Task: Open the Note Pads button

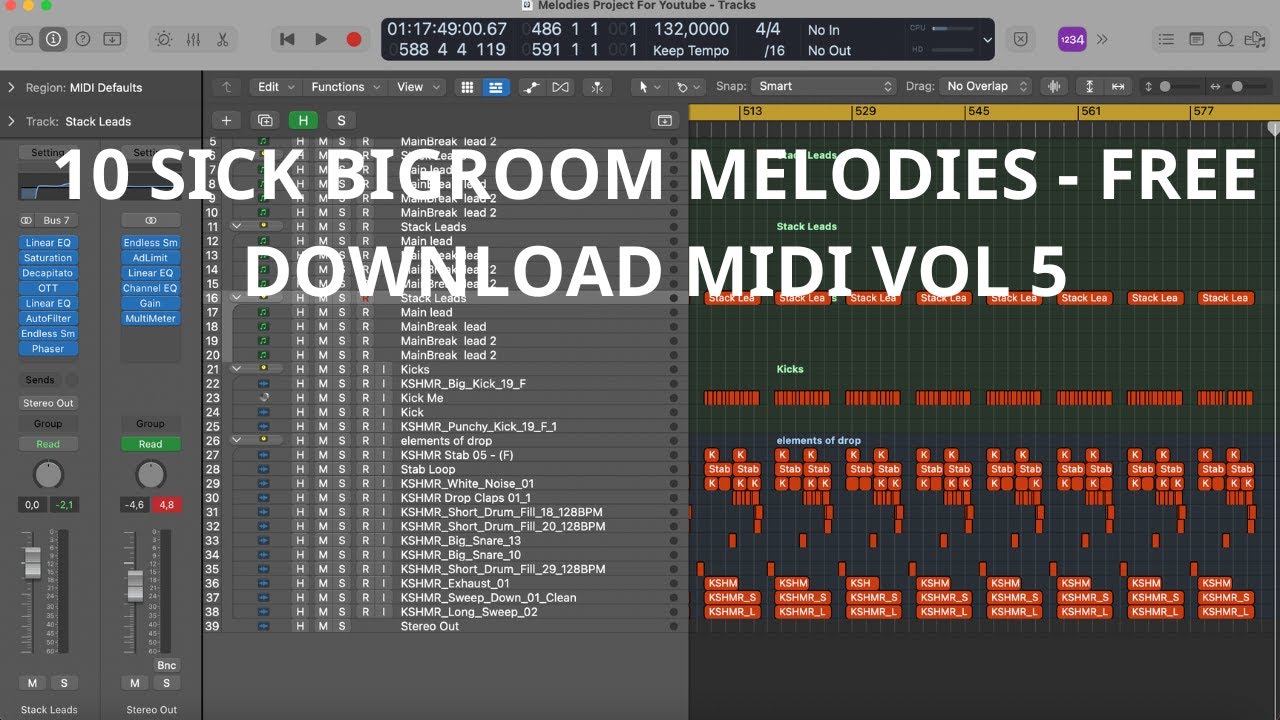Action: click(1196, 39)
